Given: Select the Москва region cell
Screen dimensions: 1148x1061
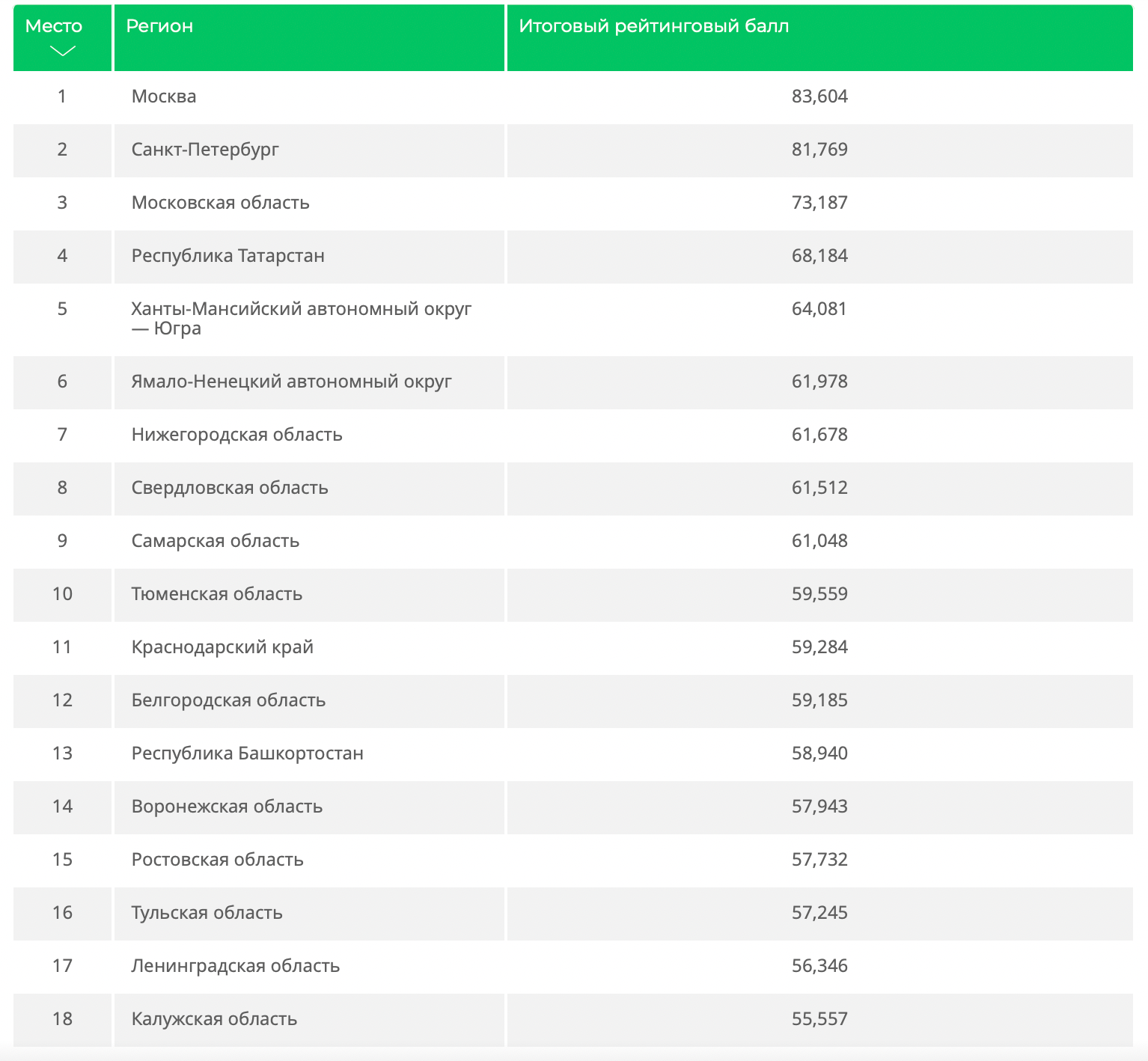Looking at the screenshot, I should 309,97.
